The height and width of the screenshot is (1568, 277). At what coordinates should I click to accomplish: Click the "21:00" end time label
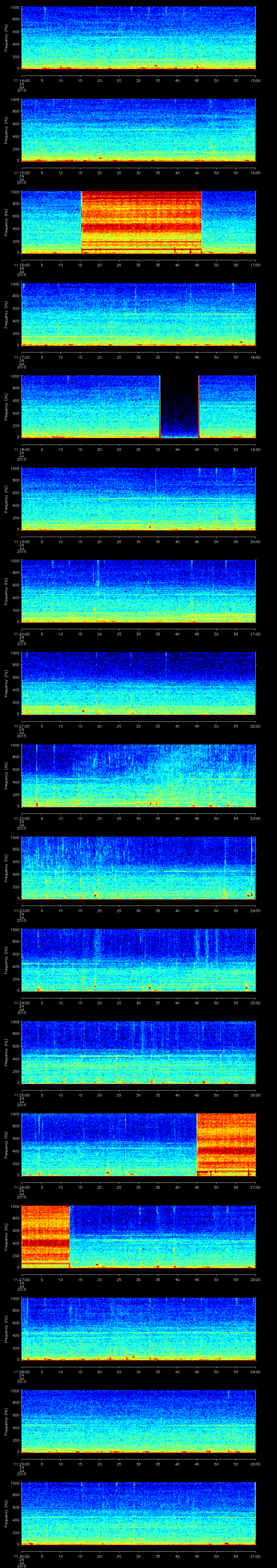tap(256, 634)
